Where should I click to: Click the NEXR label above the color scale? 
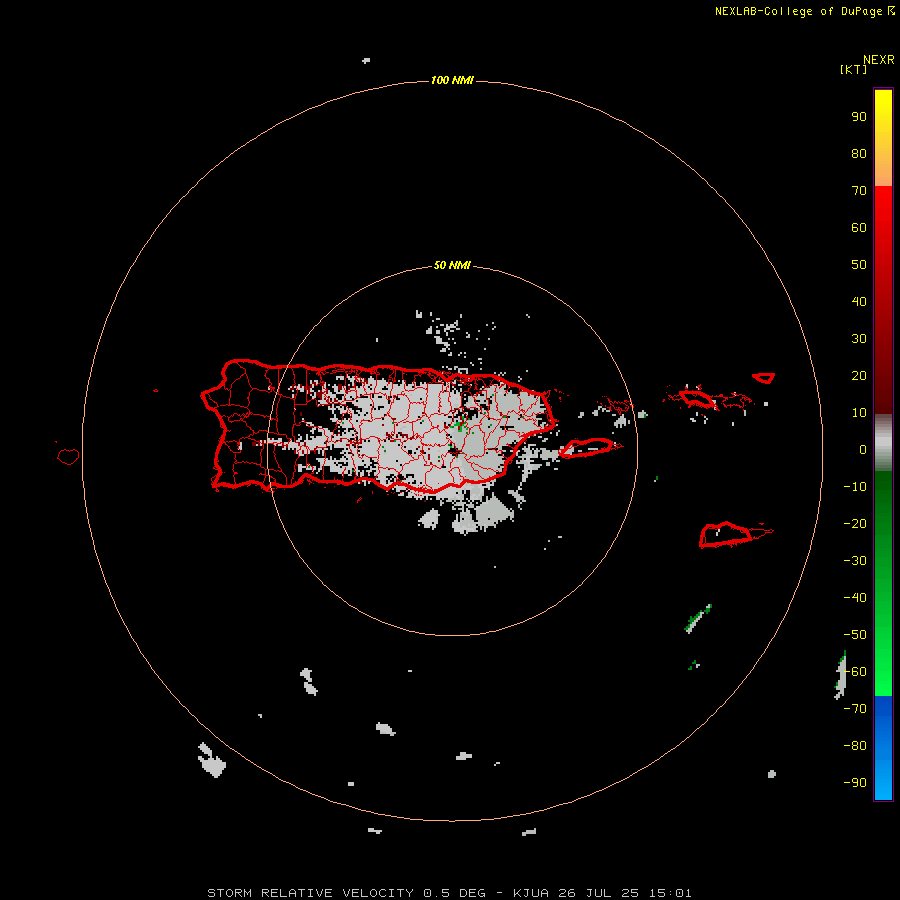click(878, 59)
